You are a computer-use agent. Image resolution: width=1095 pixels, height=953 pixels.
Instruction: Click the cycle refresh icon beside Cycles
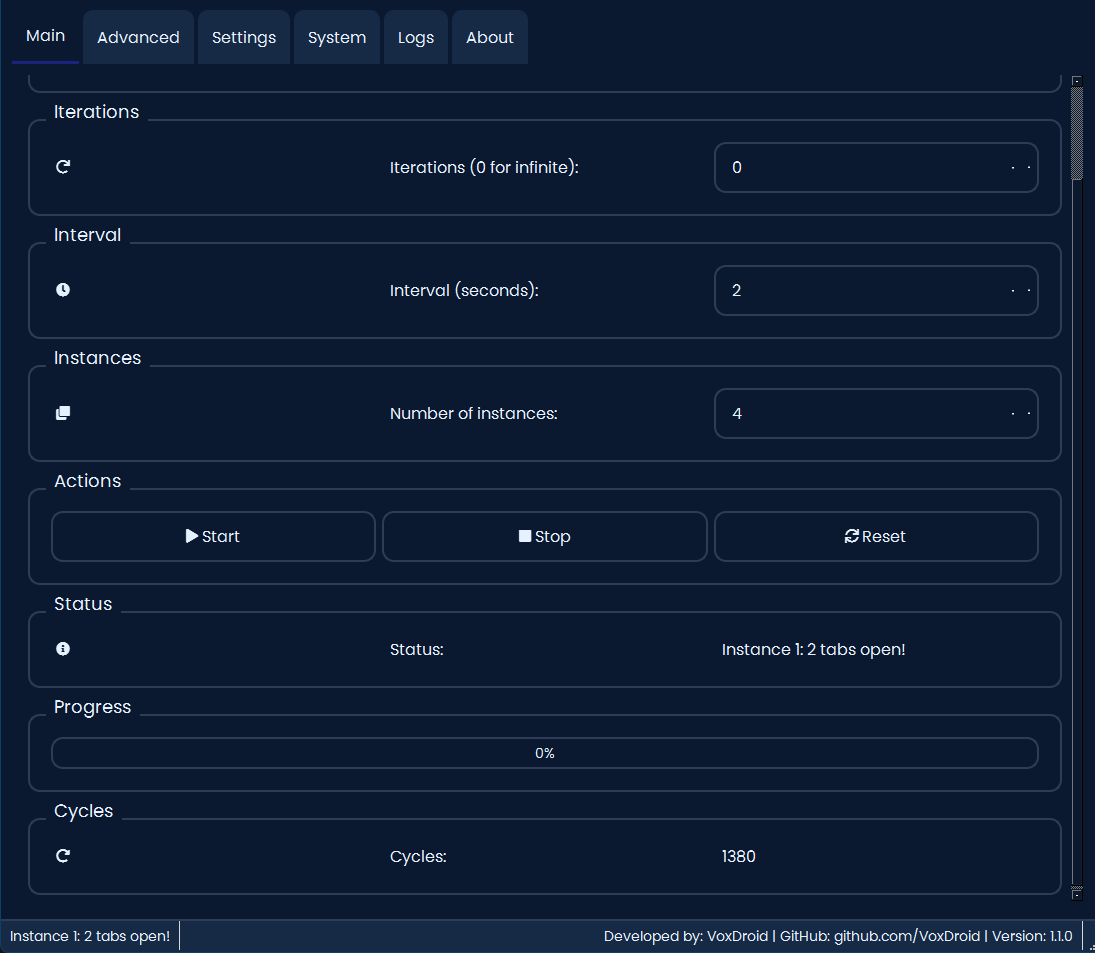point(63,856)
